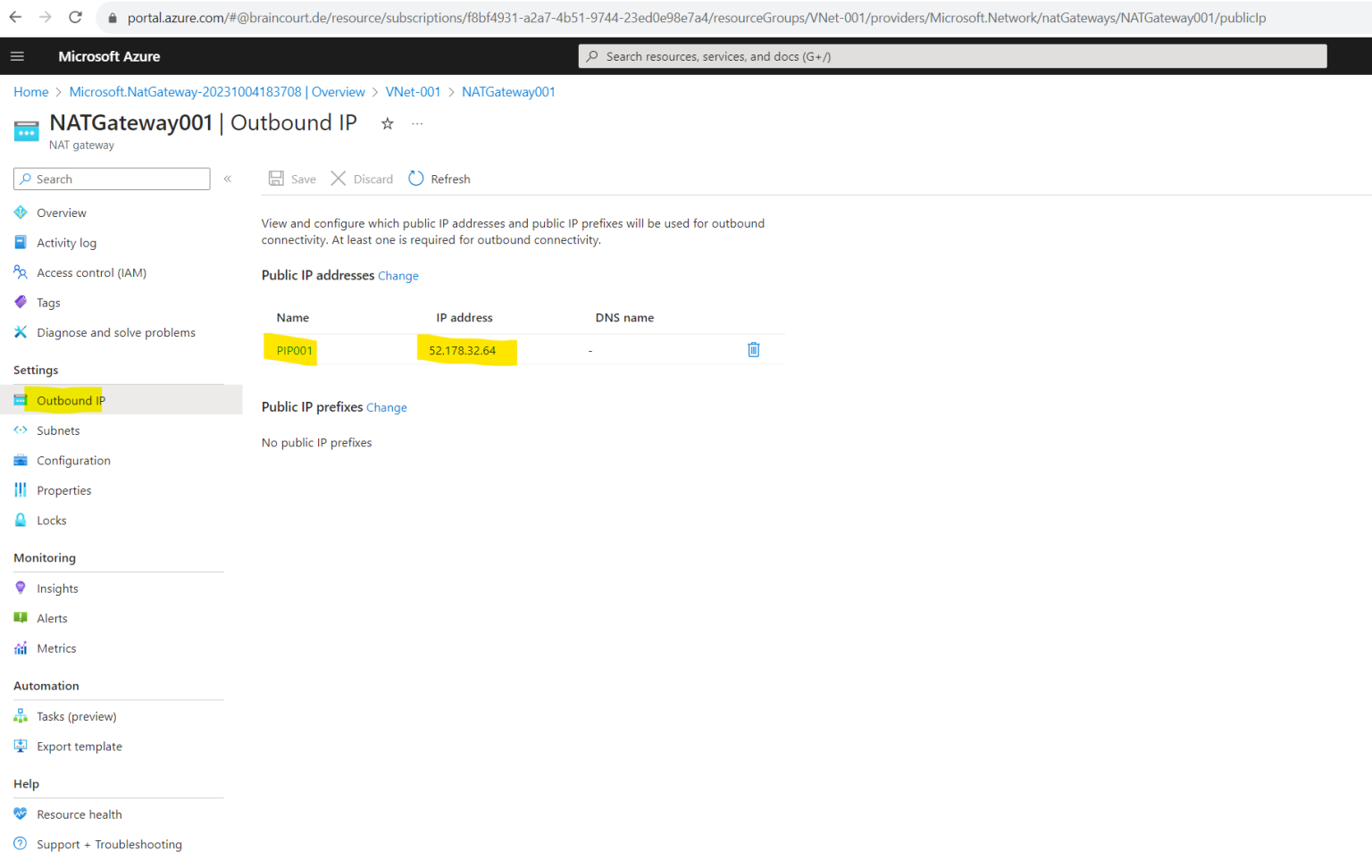Open Diagnose and solve problems

(115, 331)
